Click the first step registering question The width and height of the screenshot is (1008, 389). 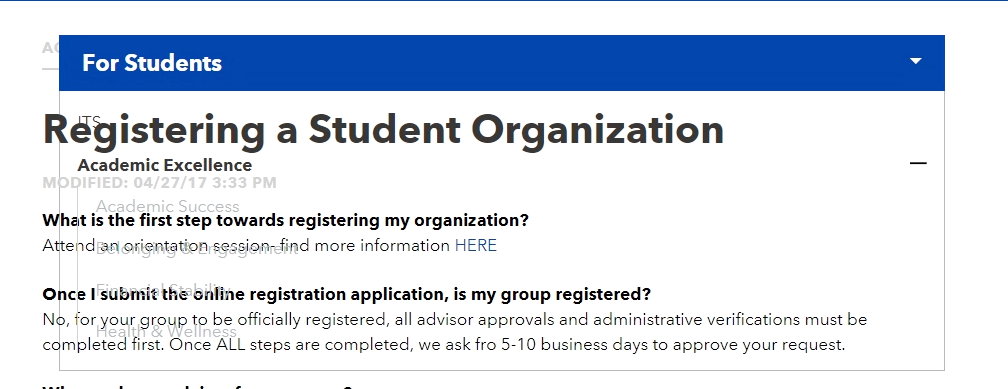(285, 221)
